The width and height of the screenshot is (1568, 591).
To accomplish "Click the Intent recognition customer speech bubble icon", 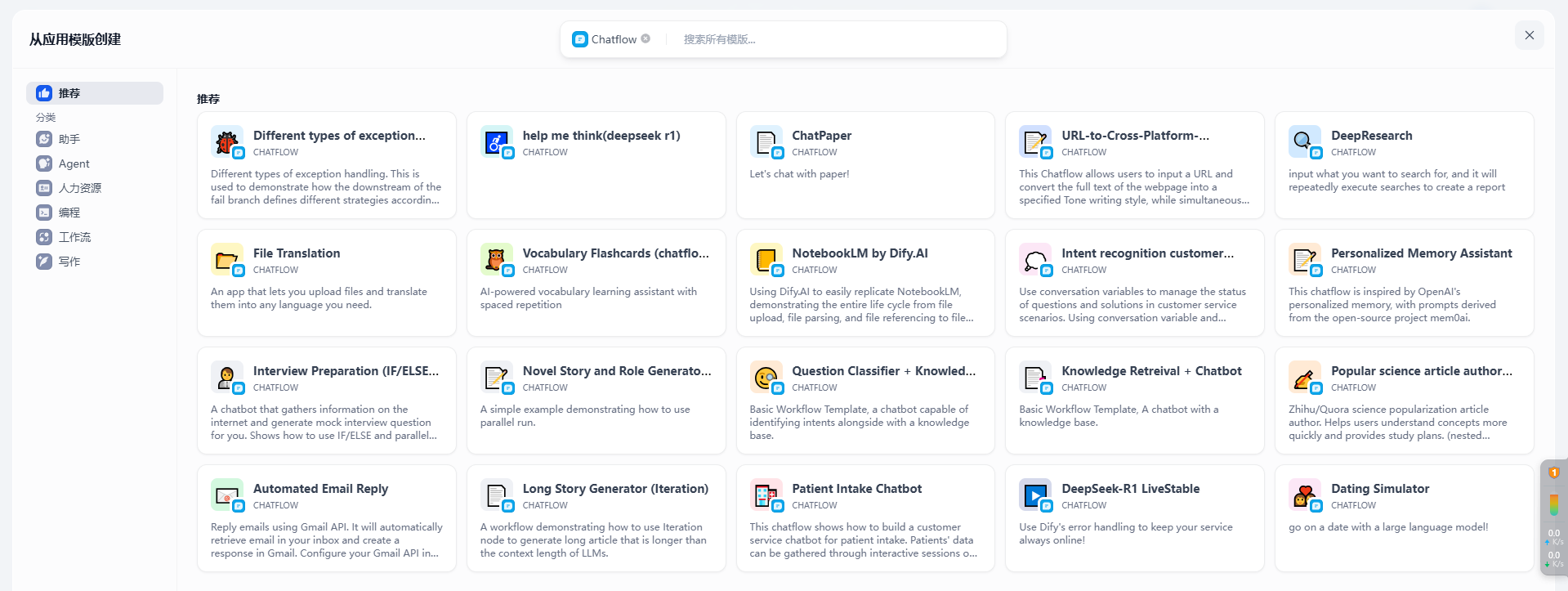I will 1035,260.
